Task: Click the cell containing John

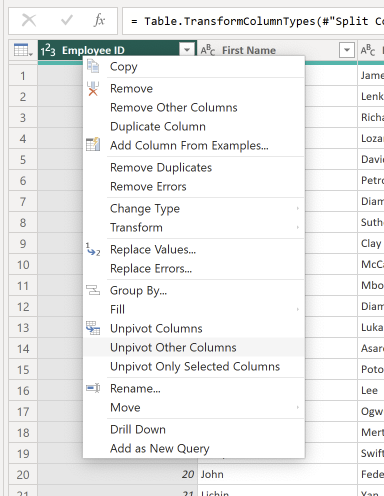Action: [x=277, y=475]
